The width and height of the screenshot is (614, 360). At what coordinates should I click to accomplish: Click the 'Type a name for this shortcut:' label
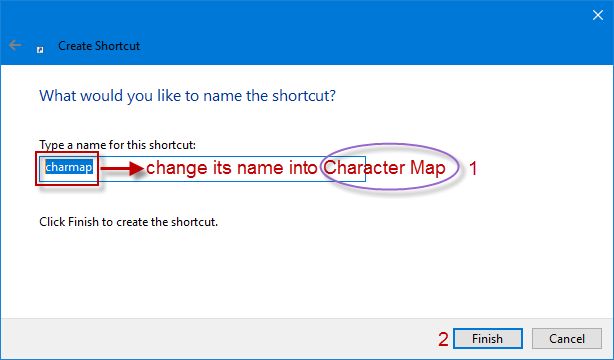(117, 145)
